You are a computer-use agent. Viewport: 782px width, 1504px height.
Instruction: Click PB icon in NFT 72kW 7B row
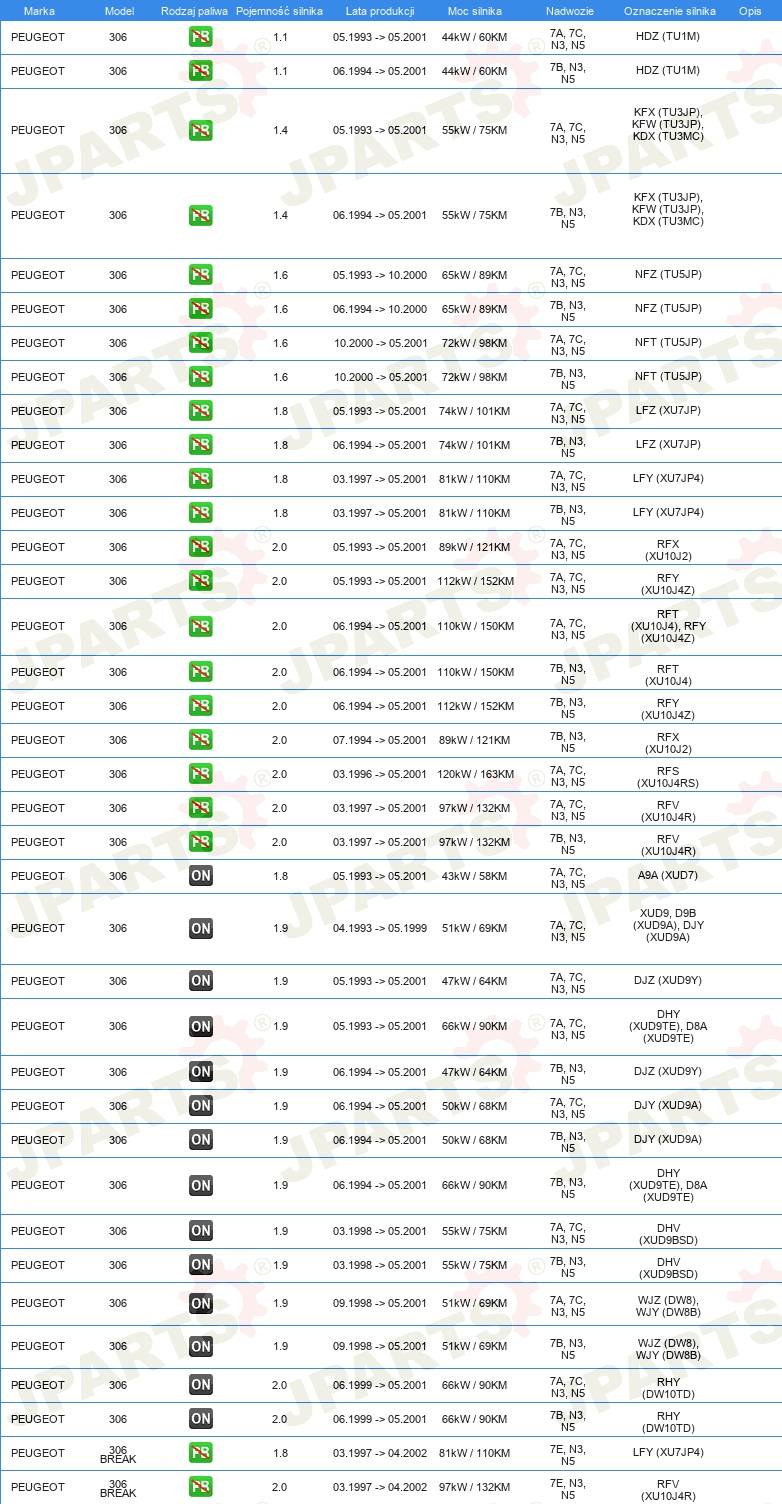[201, 377]
